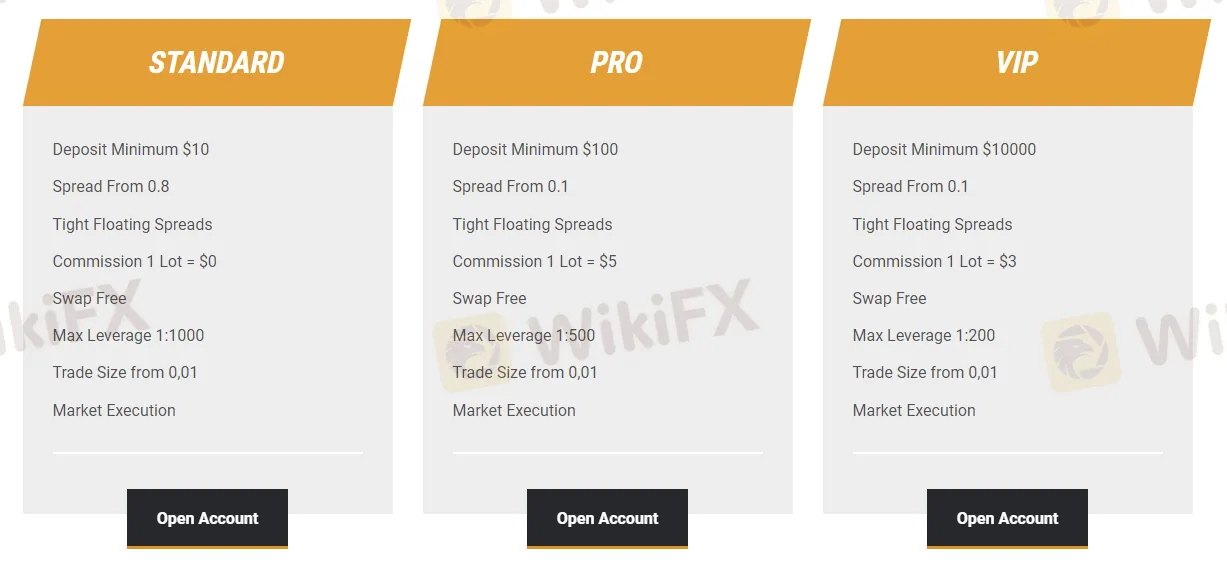This screenshot has height=562, width=1227.
Task: Click the Spread From 0.8 text
Action: (x=111, y=186)
